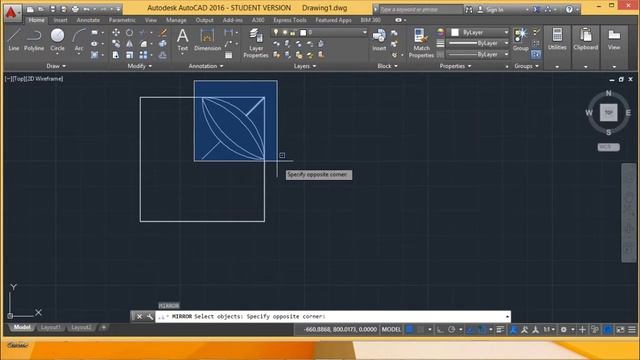Toggle lineweight display in status bar
The image size is (640, 360).
(500, 329)
